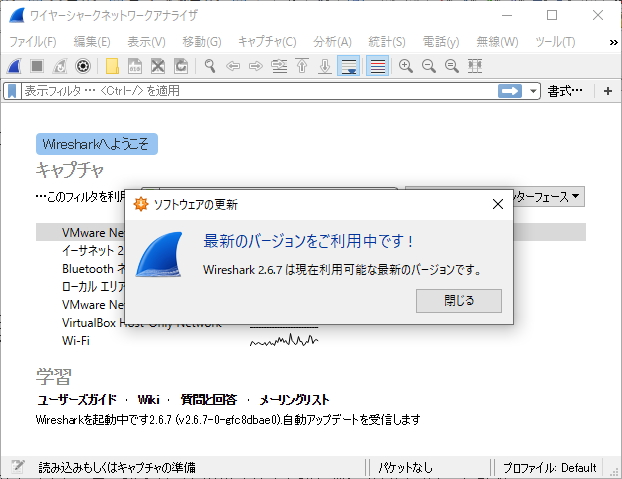Screen dimensions: 622x479
Task: Toggle packet colorization icon
Action: pyautogui.click(x=377, y=66)
